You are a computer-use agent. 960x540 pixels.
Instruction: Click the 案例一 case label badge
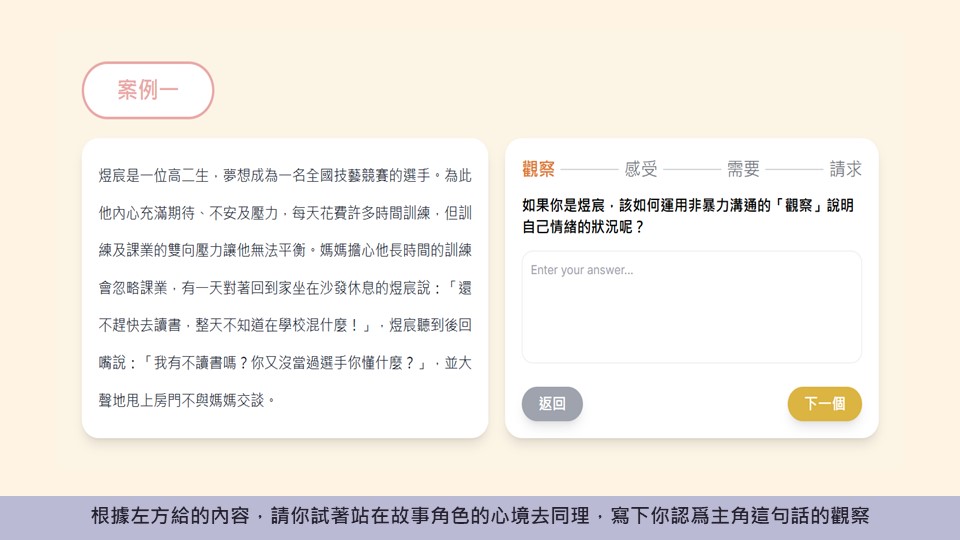(x=148, y=91)
